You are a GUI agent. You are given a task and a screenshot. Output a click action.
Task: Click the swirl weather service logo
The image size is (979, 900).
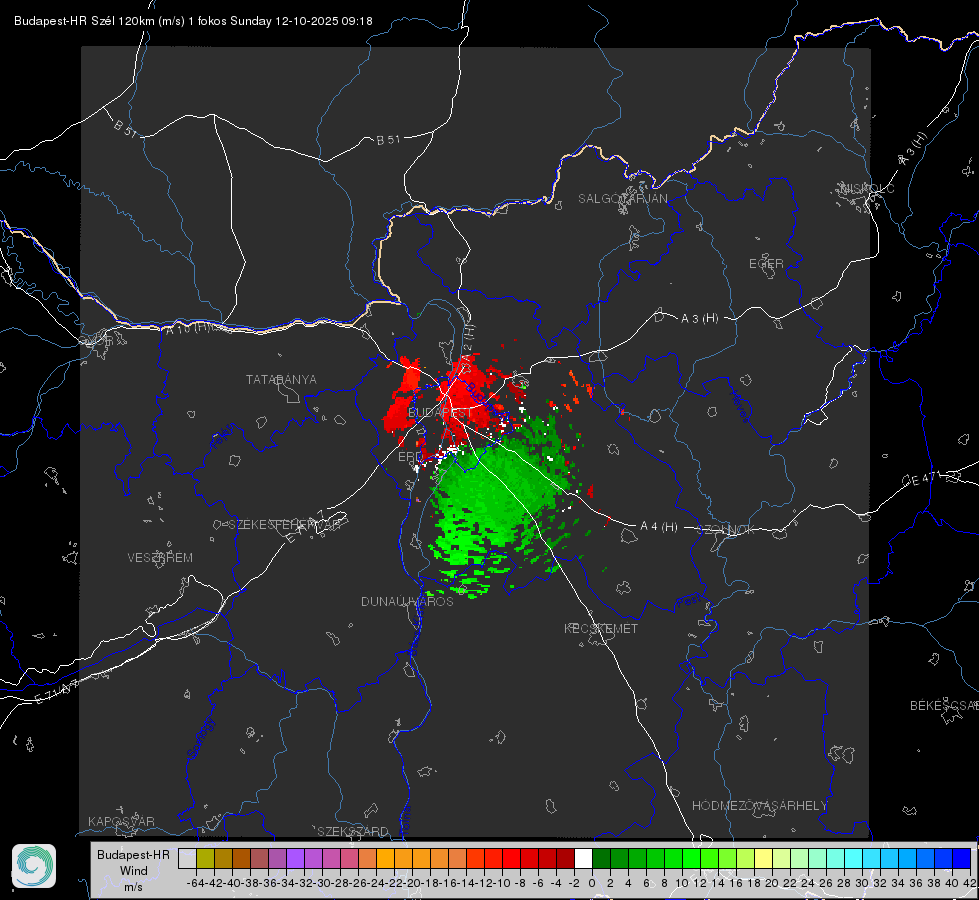[x=34, y=866]
